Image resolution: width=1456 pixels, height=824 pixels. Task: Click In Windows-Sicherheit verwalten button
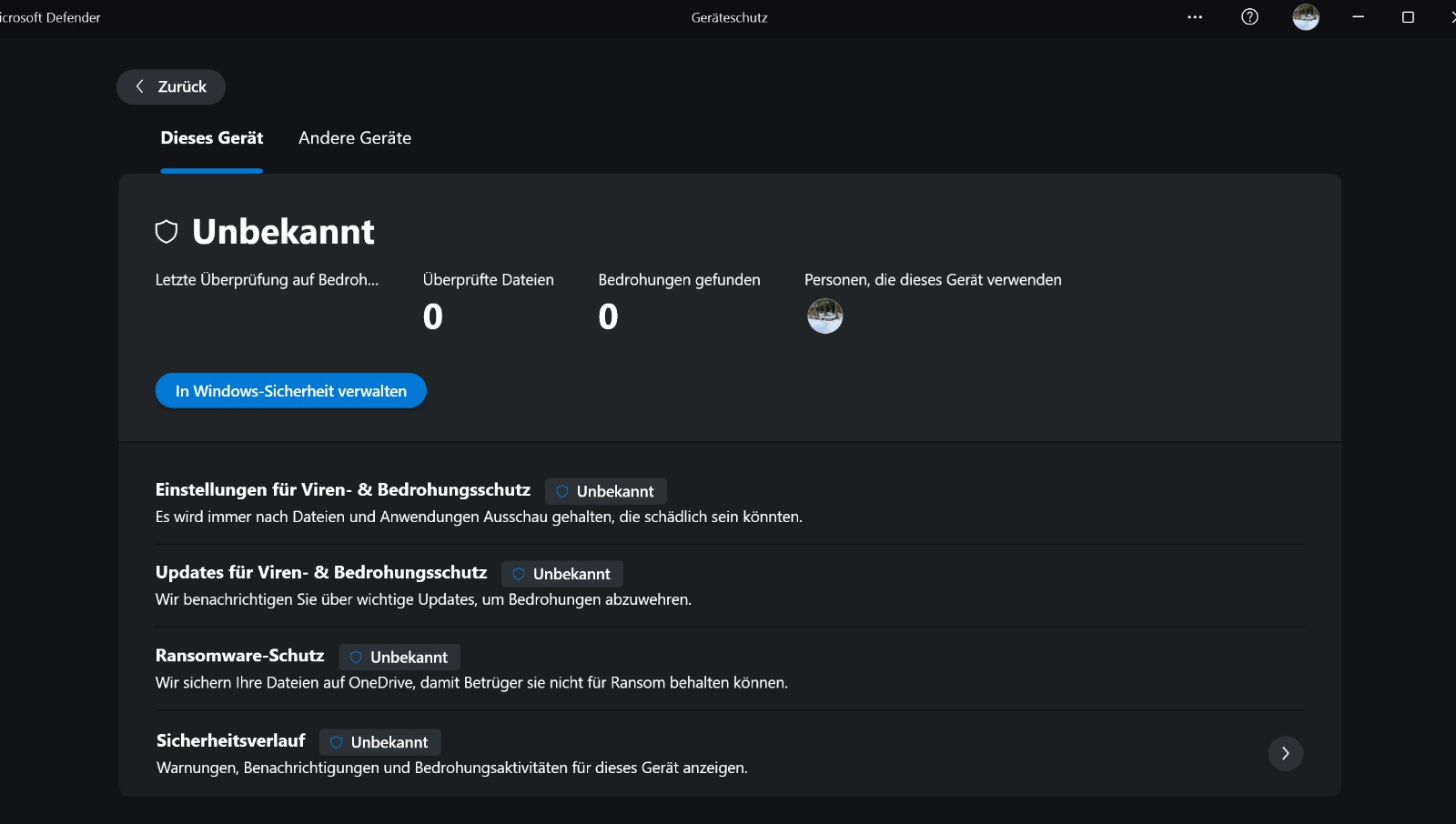click(291, 391)
